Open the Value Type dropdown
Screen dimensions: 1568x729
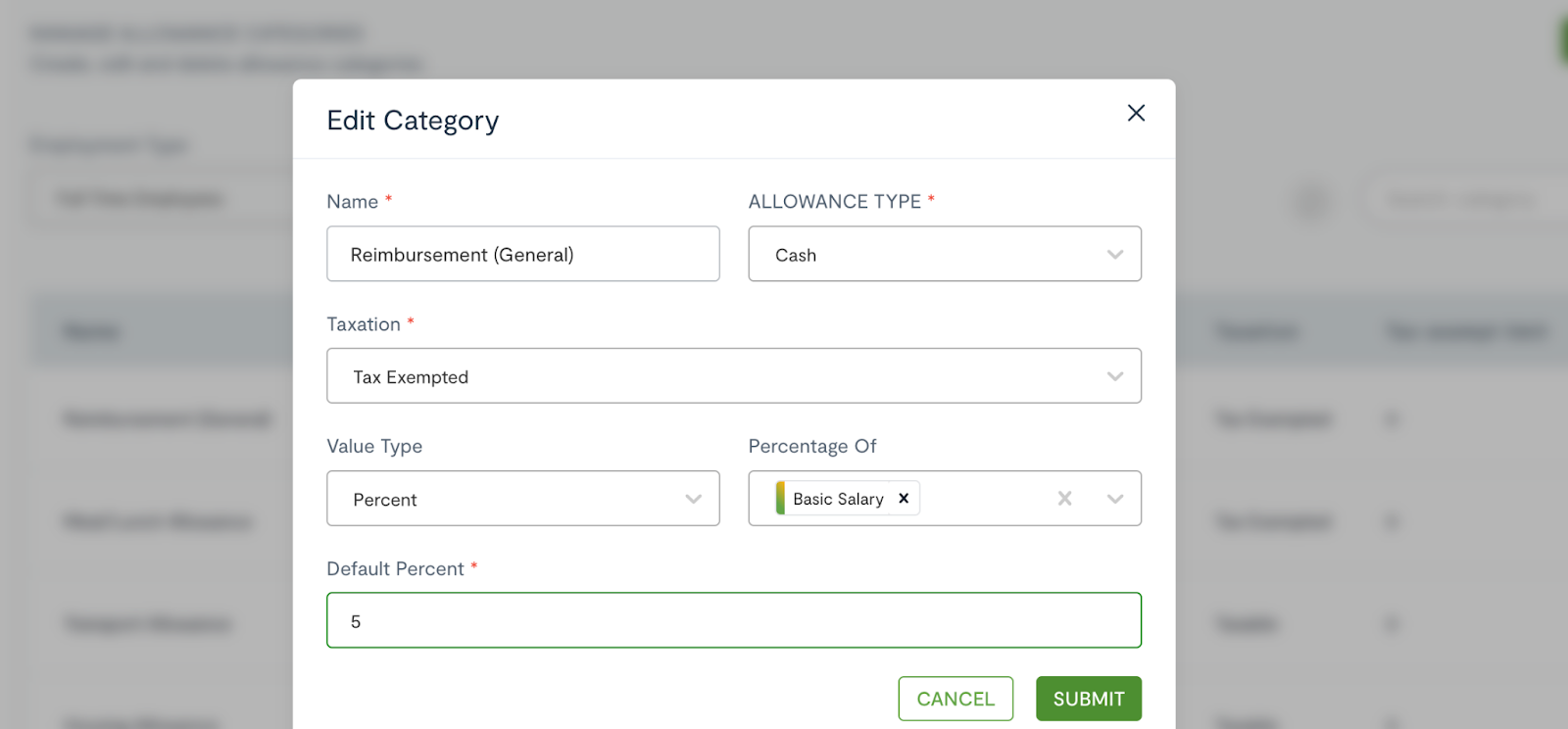[523, 499]
